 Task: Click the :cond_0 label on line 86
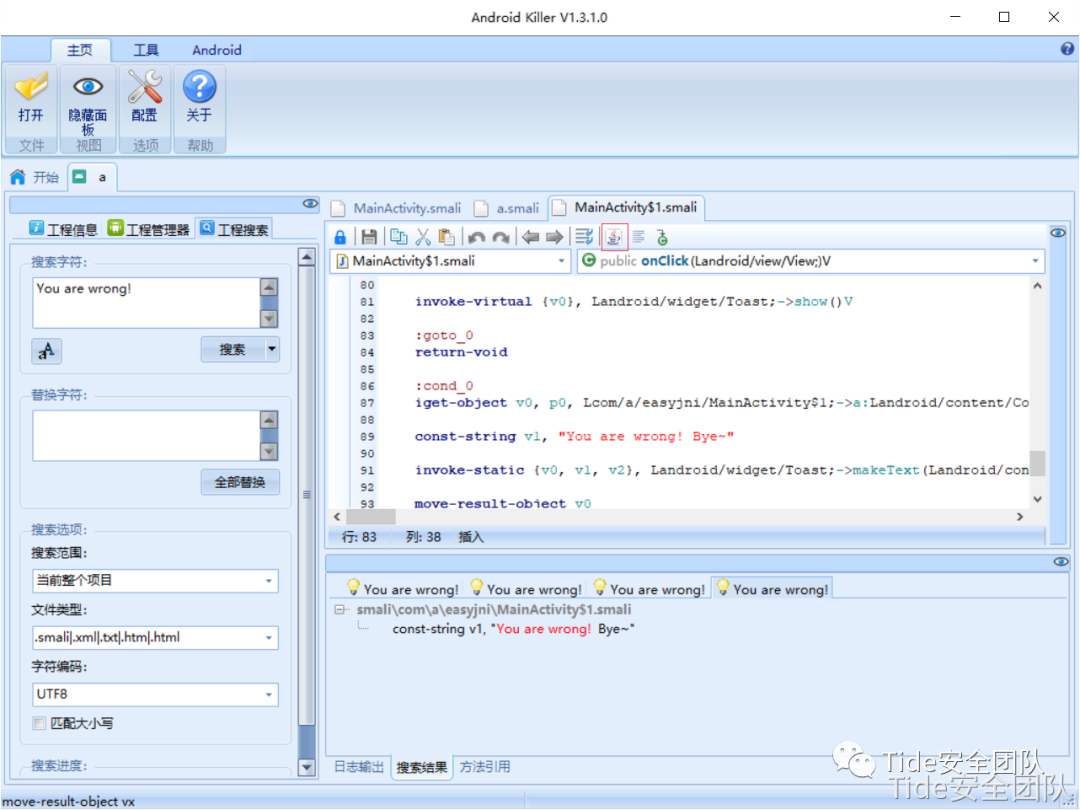444,386
